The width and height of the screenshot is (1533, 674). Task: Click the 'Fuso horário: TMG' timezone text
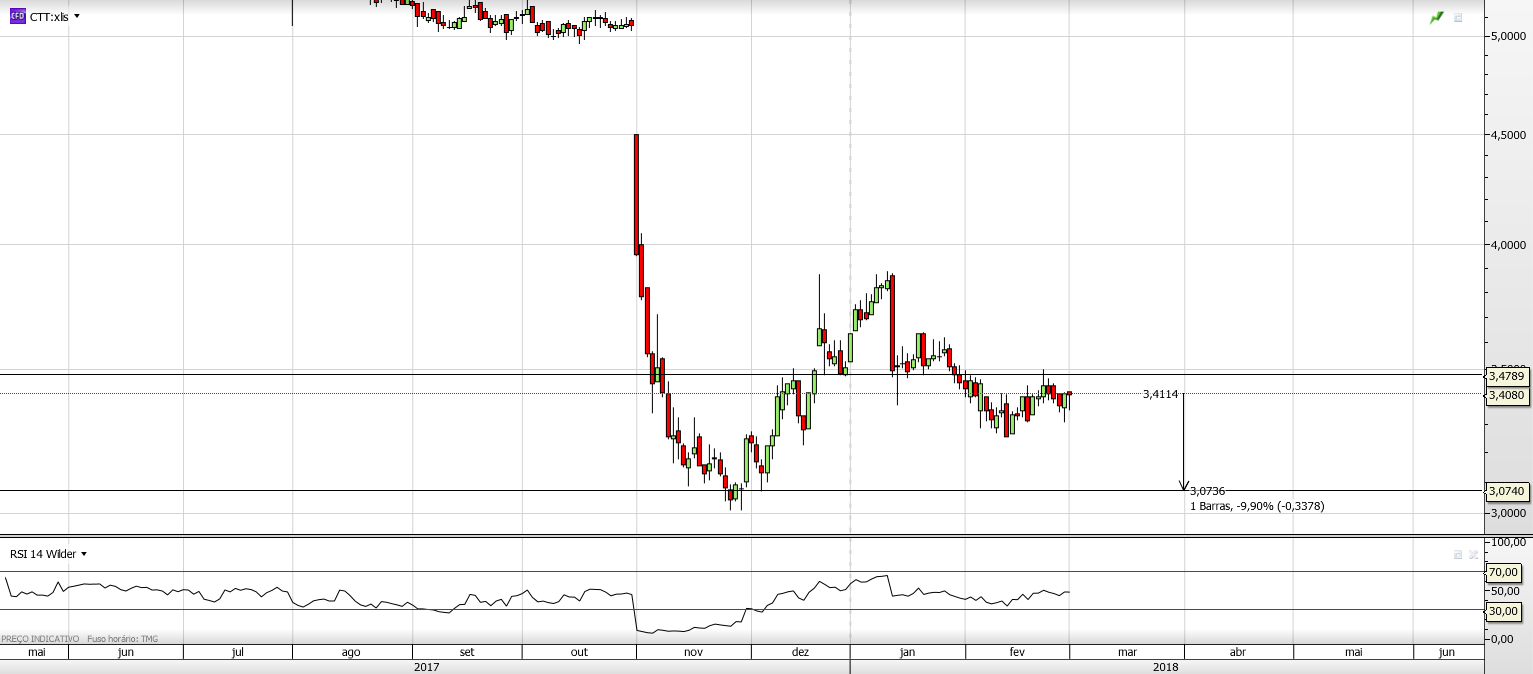(122, 638)
